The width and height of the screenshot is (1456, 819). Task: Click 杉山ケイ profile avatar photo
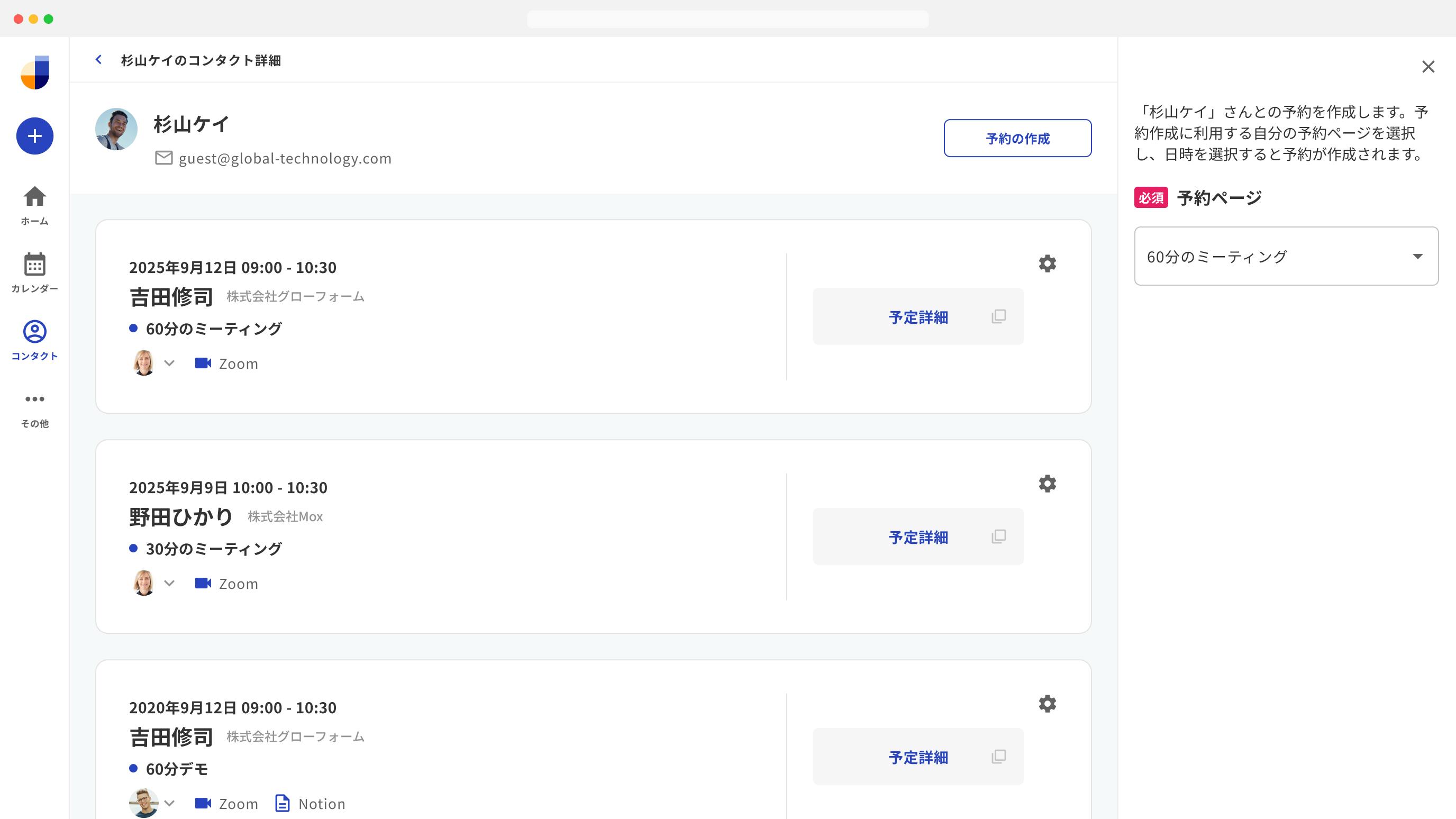pos(116,130)
